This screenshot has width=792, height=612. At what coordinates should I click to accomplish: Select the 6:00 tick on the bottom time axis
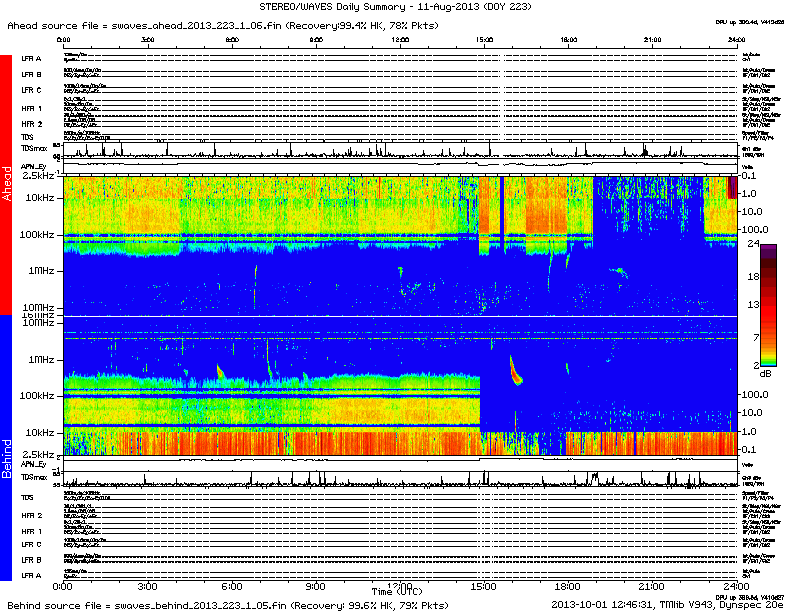pos(231,586)
